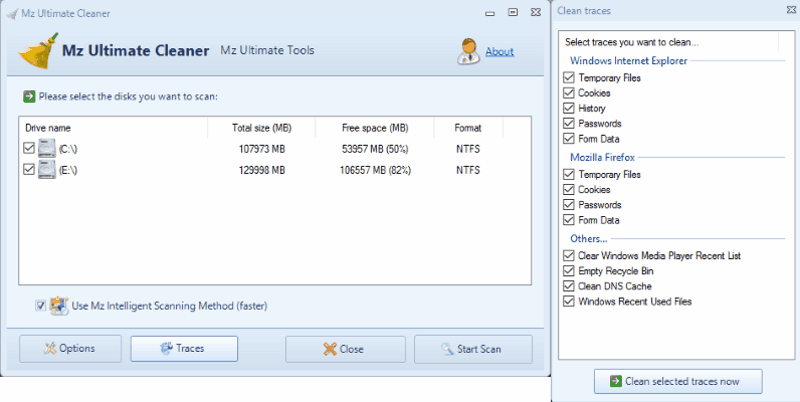Toggle the History checkbox

[568, 108]
